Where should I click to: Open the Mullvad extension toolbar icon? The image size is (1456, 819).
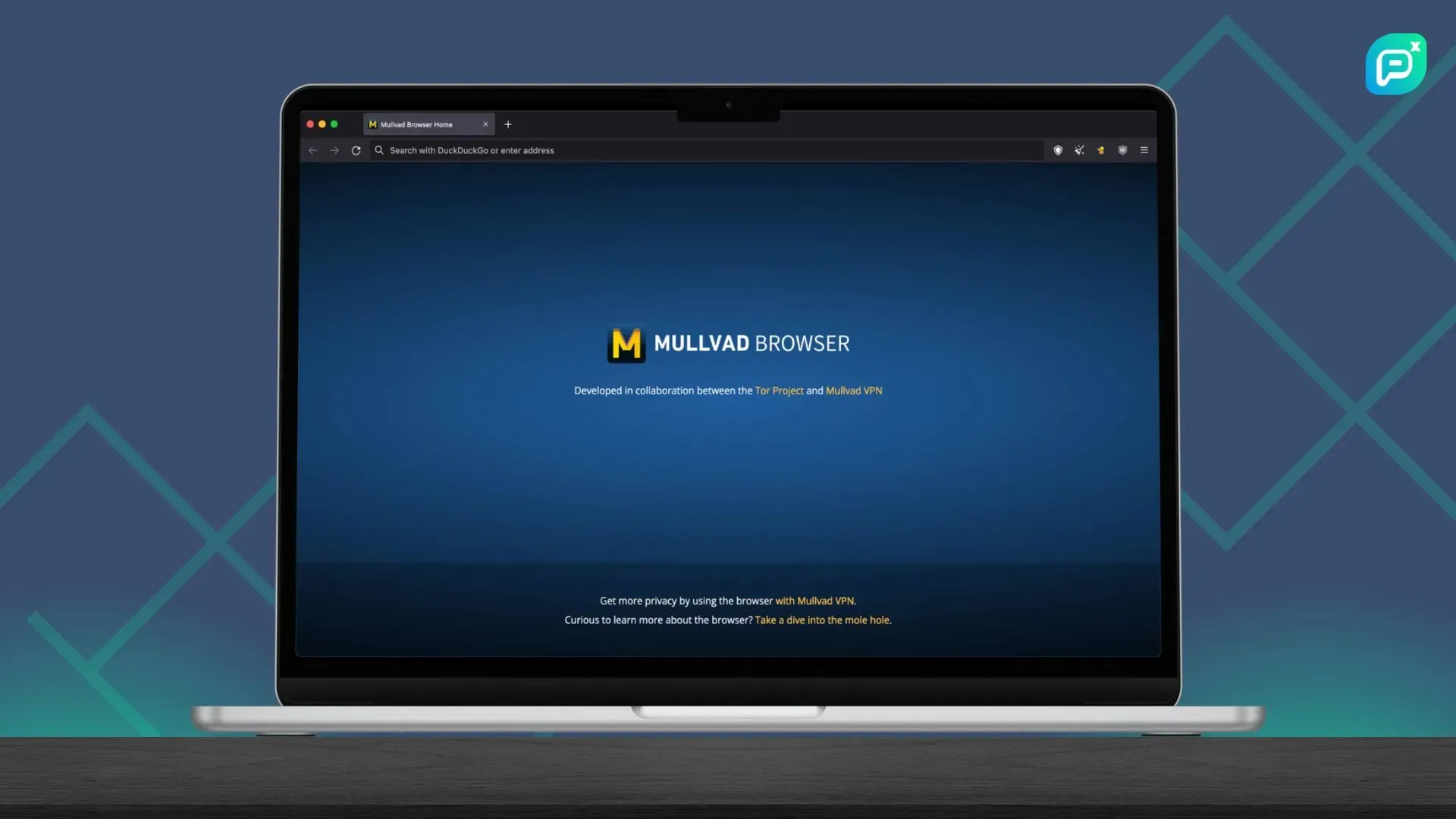click(1101, 150)
